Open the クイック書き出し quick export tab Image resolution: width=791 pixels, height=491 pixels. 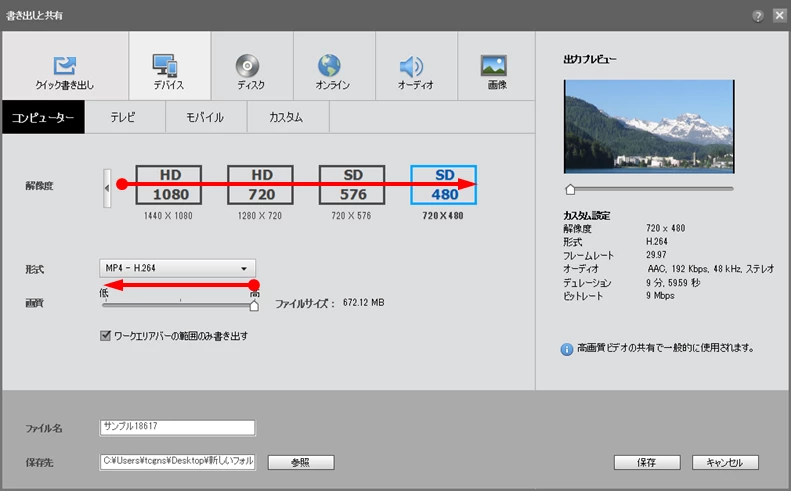(x=65, y=66)
